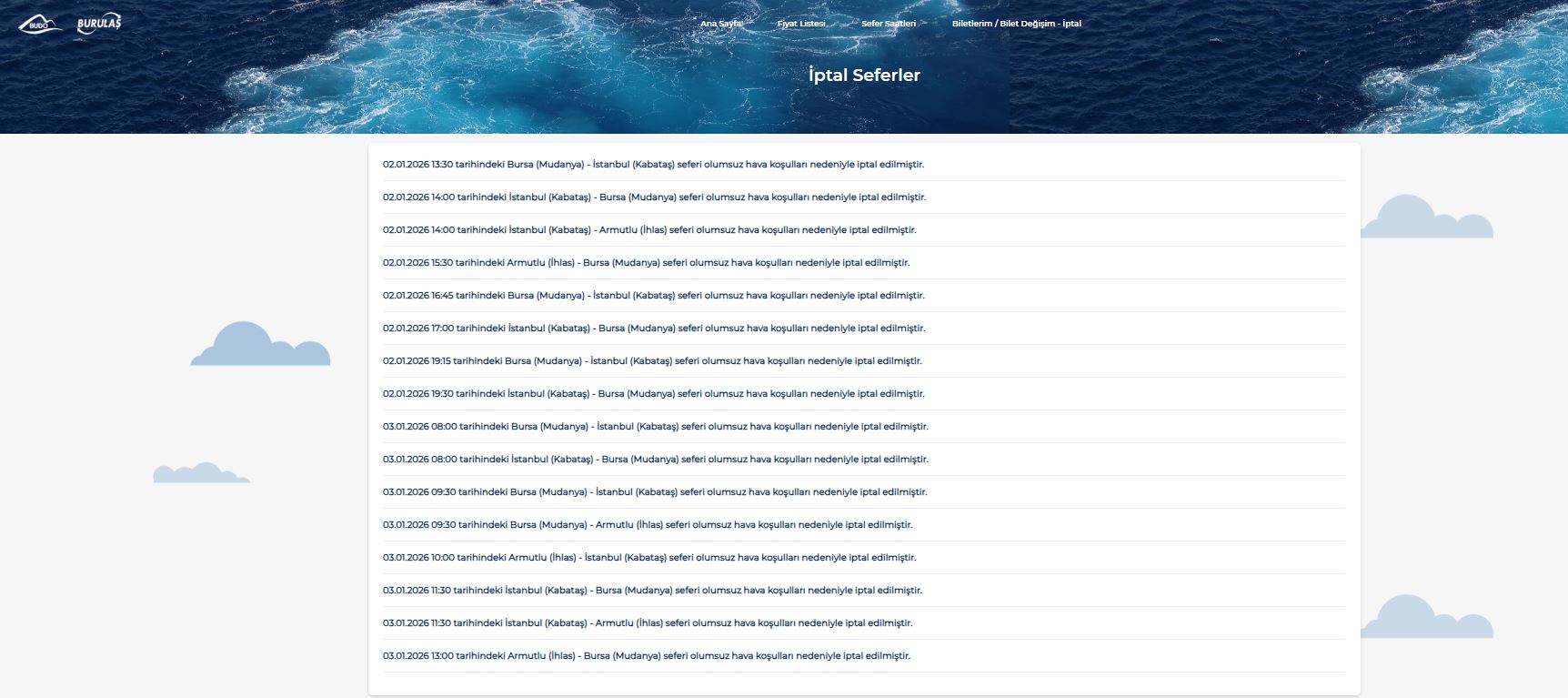Select the 02.01.2026 13:30 Mudanya–Kabataş cancellation notice
The height and width of the screenshot is (698, 1568).
point(653,165)
